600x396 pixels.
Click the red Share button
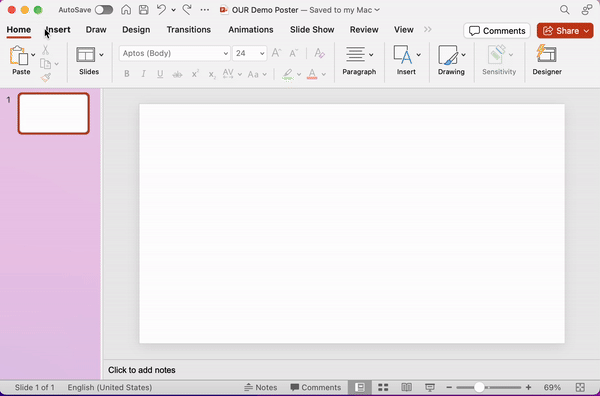coord(565,31)
